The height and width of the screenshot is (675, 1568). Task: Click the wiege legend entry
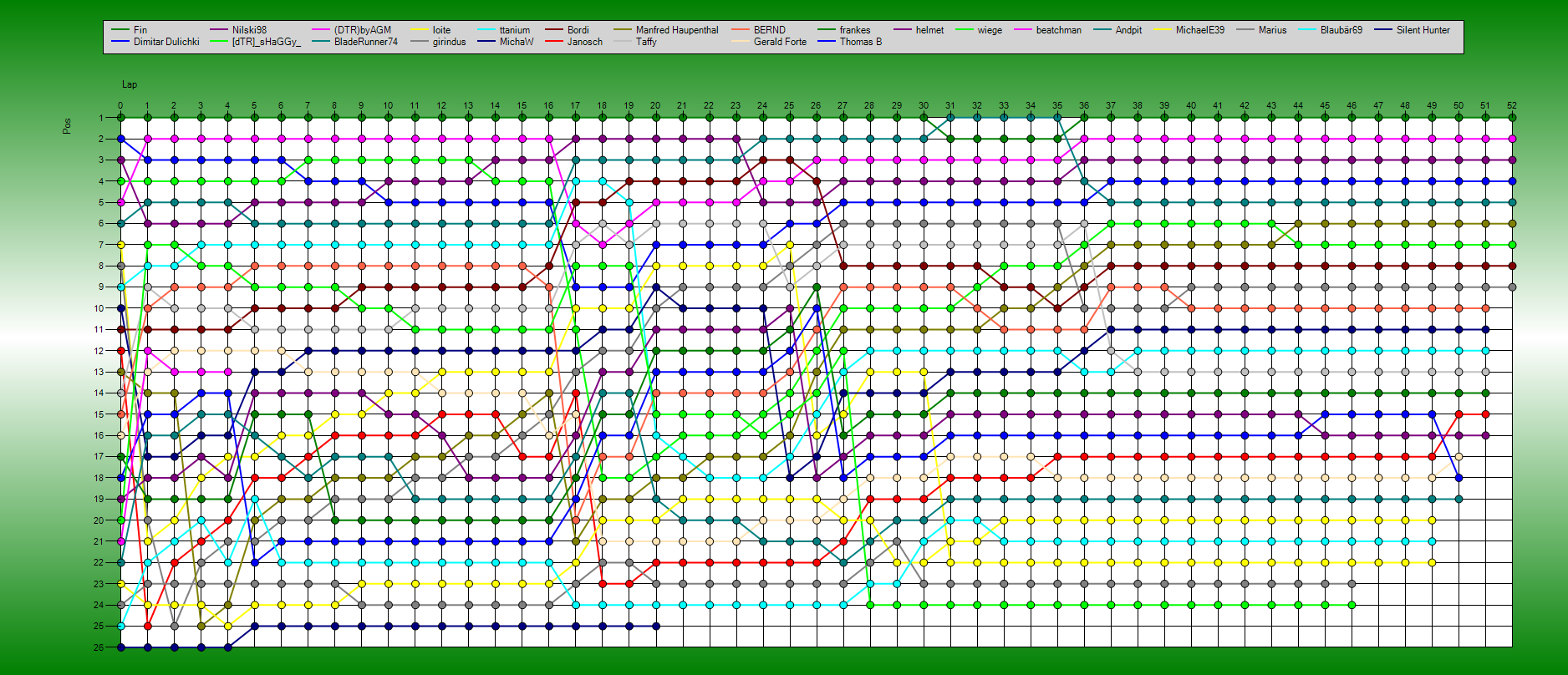pos(990,30)
